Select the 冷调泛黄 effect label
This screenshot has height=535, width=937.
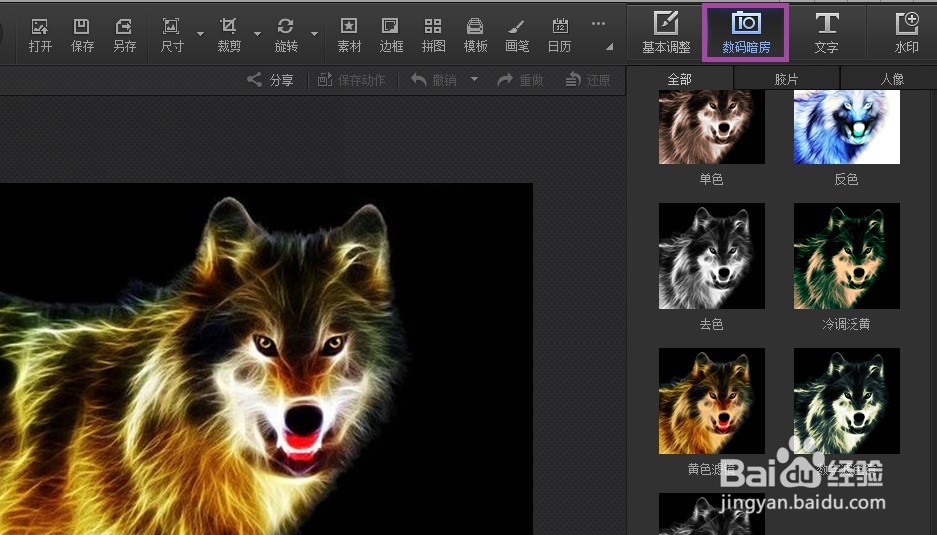coord(846,324)
